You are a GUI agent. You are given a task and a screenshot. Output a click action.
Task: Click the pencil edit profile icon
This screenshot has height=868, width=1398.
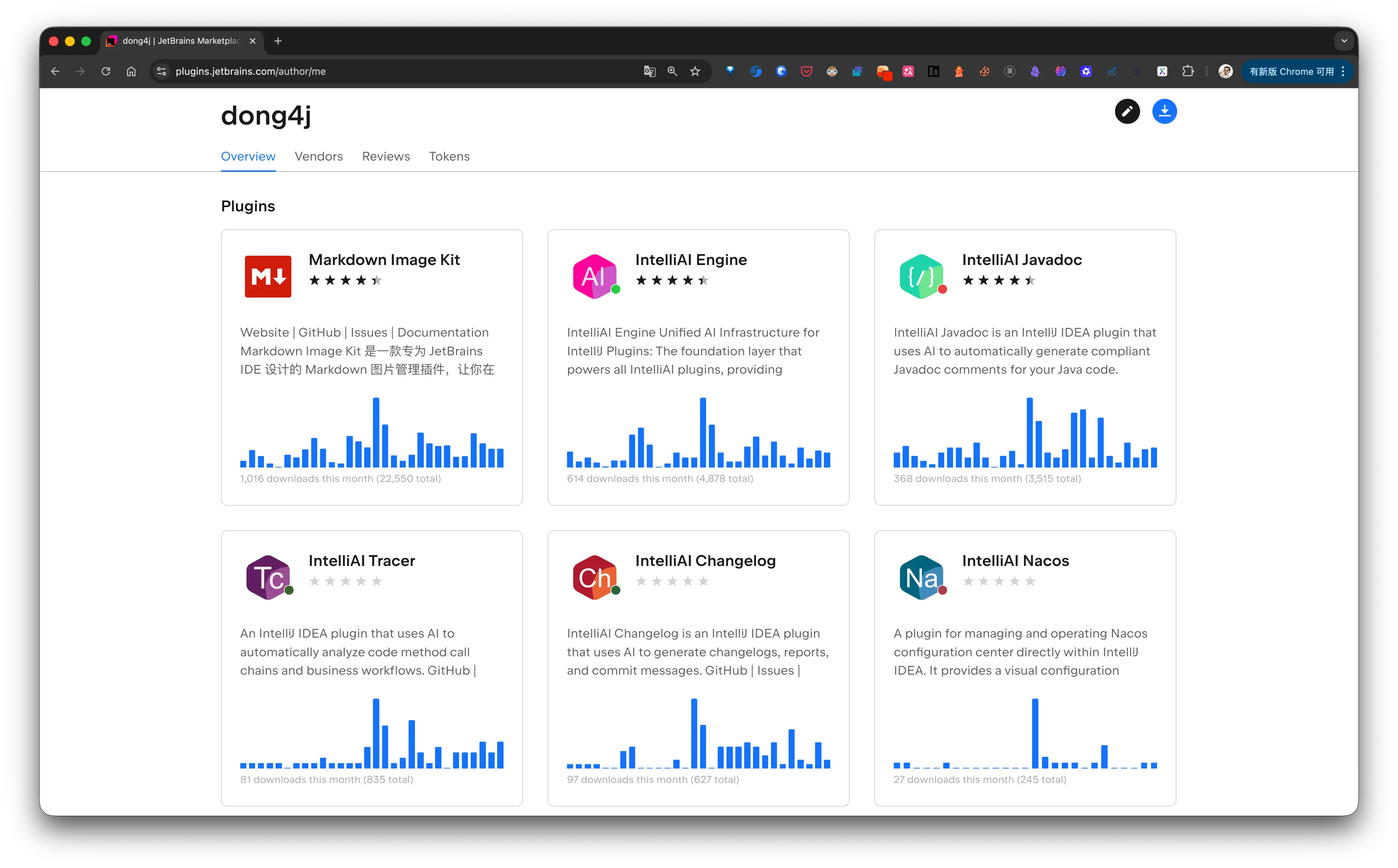[x=1127, y=111]
